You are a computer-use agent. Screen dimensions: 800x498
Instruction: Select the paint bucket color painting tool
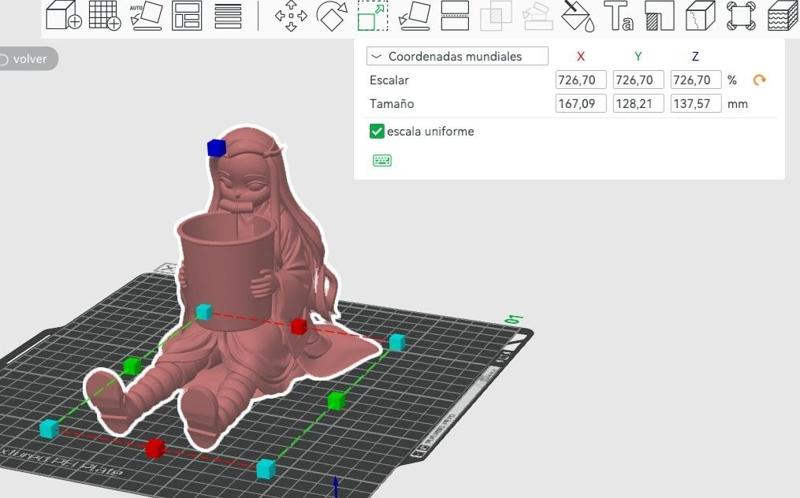[578, 15]
